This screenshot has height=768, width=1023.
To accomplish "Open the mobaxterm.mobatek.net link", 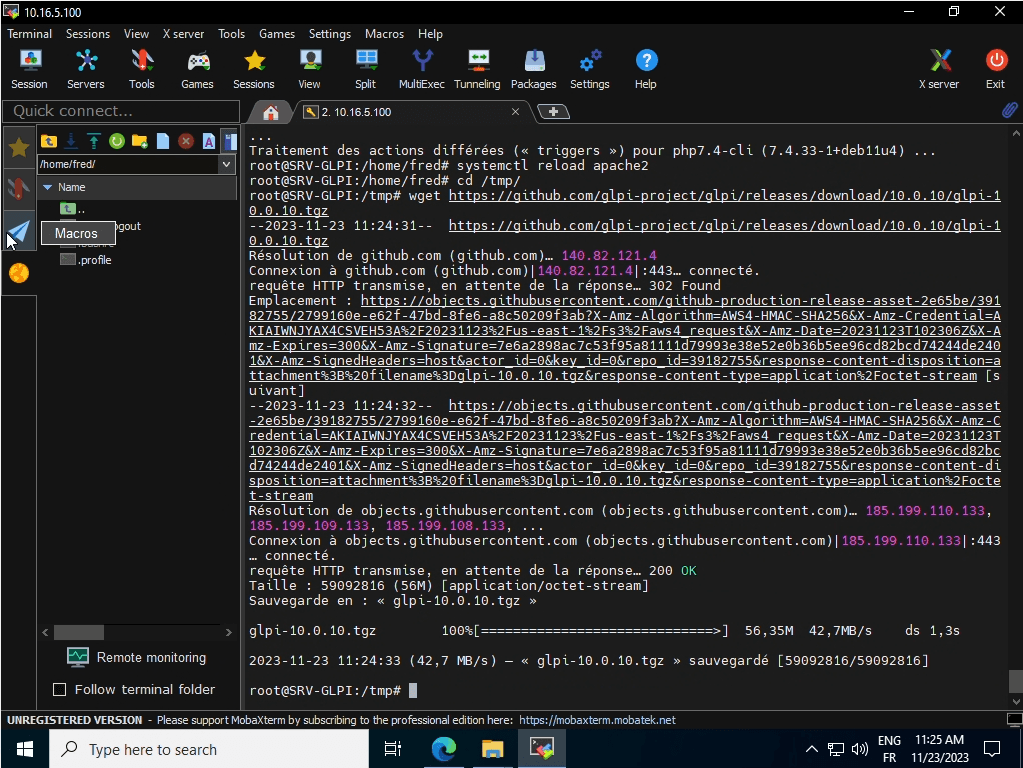I will 597,720.
